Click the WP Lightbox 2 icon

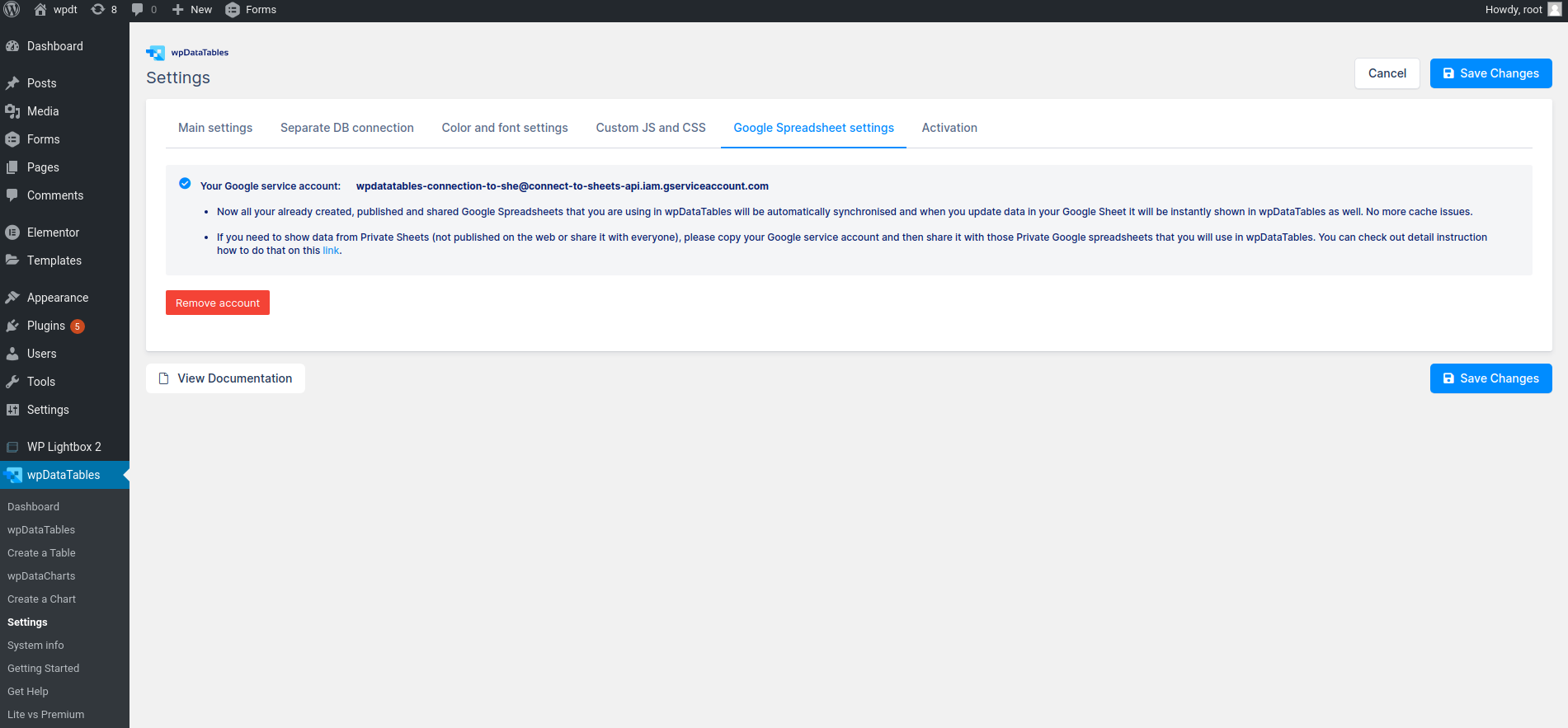12,447
